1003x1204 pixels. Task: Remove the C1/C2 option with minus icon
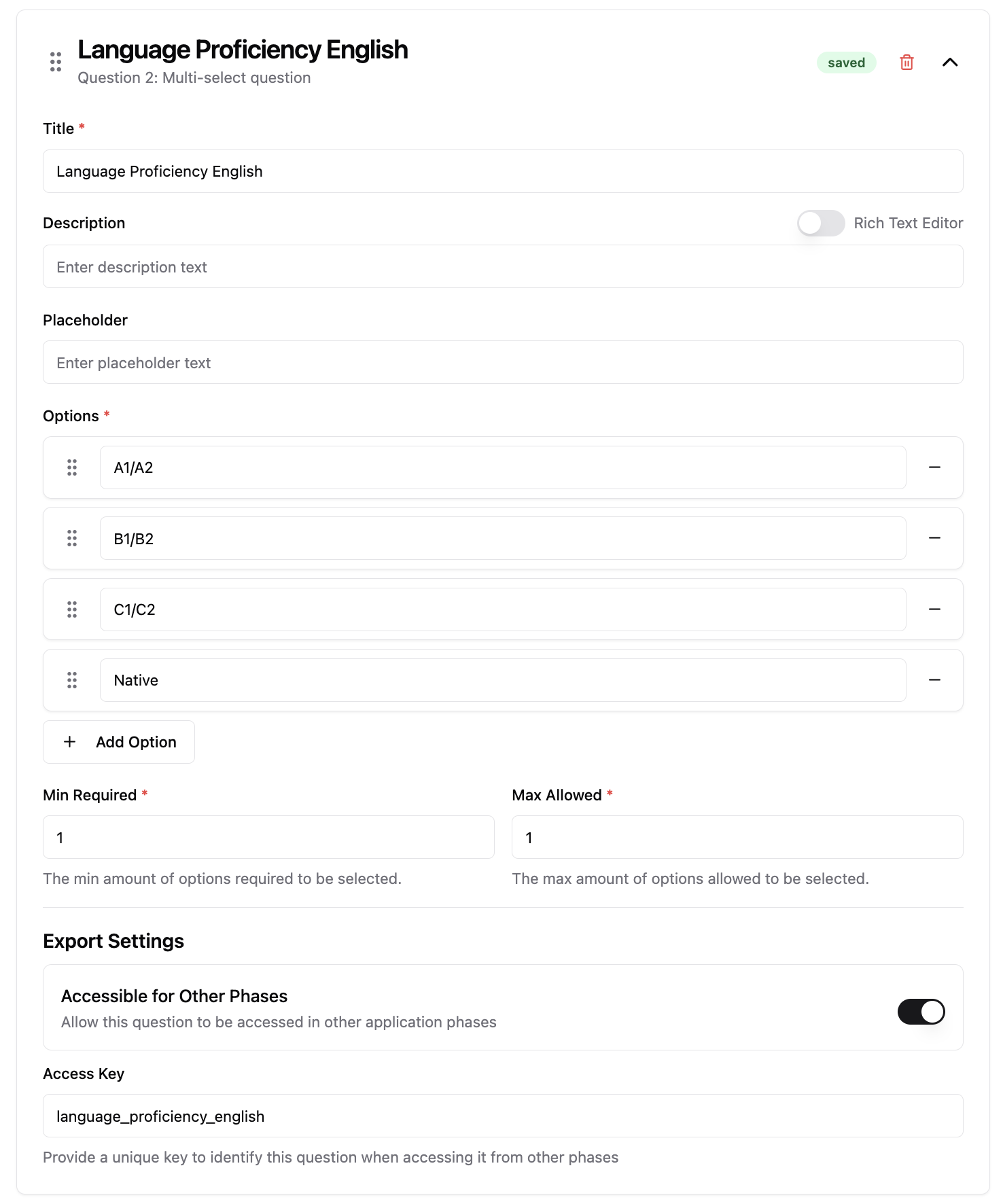click(935, 609)
